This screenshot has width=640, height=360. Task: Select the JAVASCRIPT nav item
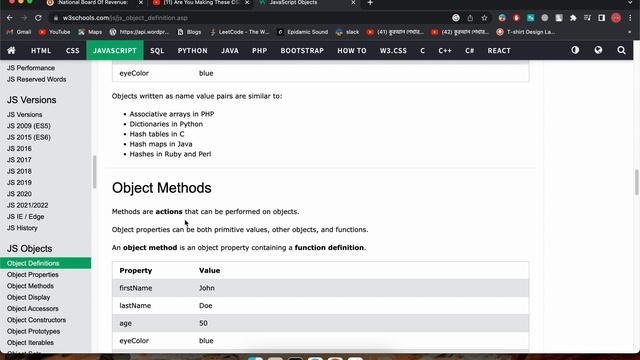tap(115, 51)
